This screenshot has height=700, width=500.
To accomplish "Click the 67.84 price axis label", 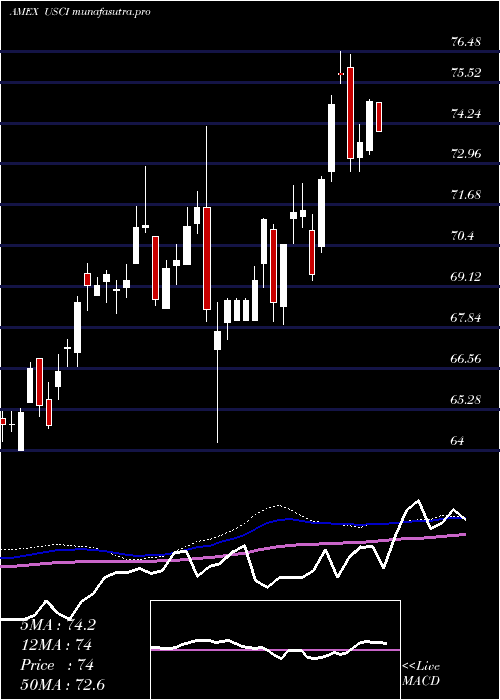I will [466, 318].
